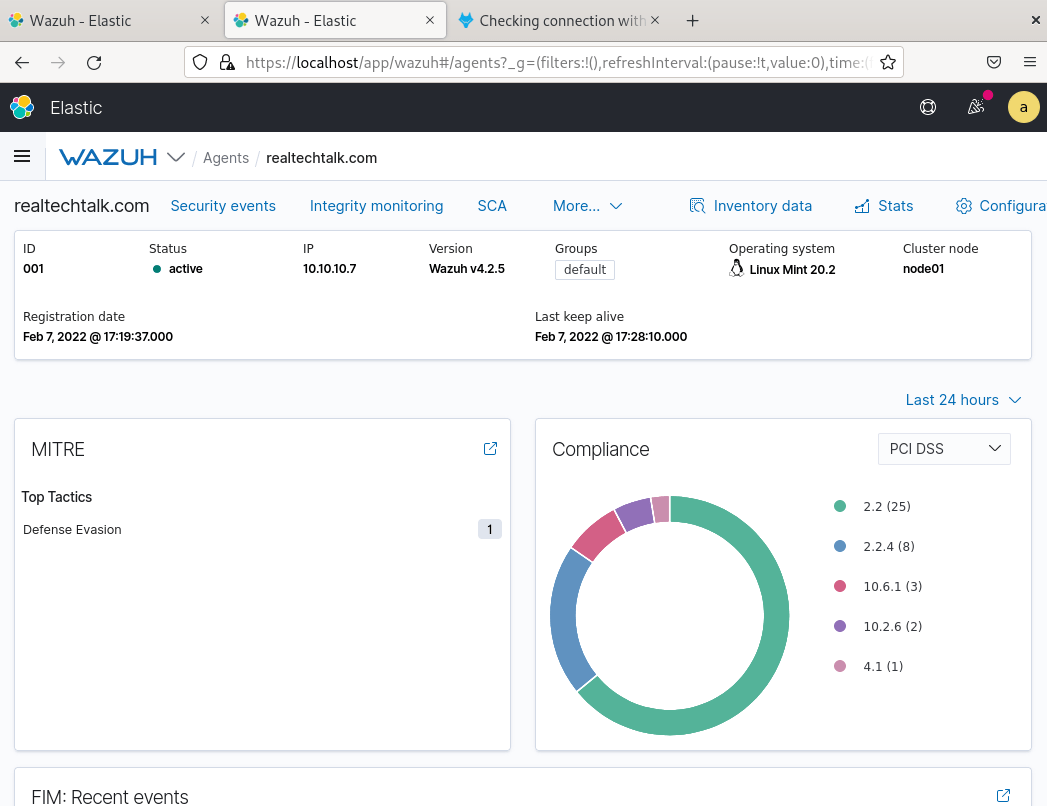The image size is (1047, 806).
Task: Select the green 2.2 legend swatch
Action: 840,506
